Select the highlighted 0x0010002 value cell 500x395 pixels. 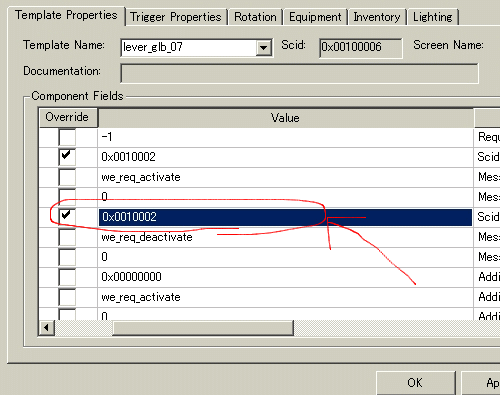coord(285,217)
